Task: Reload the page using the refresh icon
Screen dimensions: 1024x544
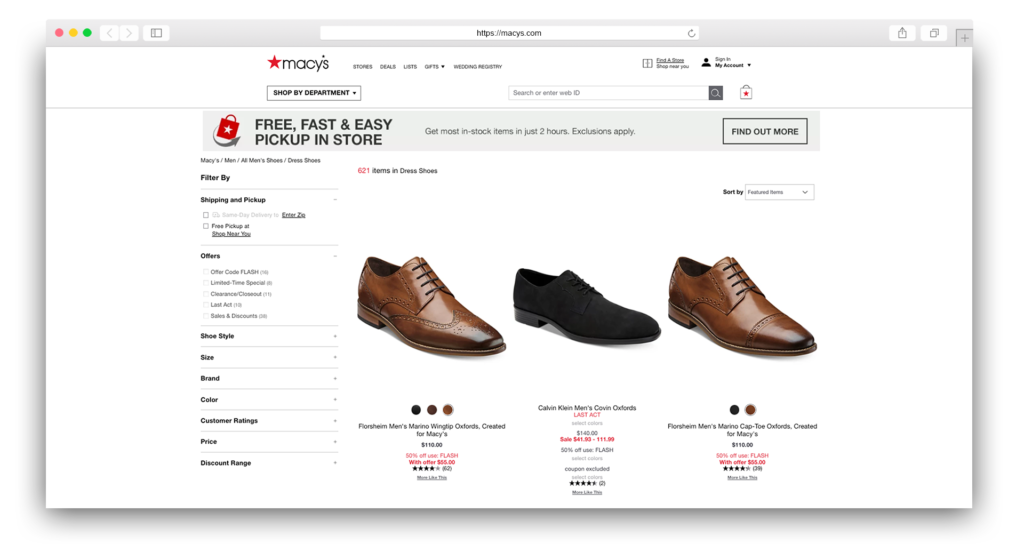Action: tap(691, 33)
